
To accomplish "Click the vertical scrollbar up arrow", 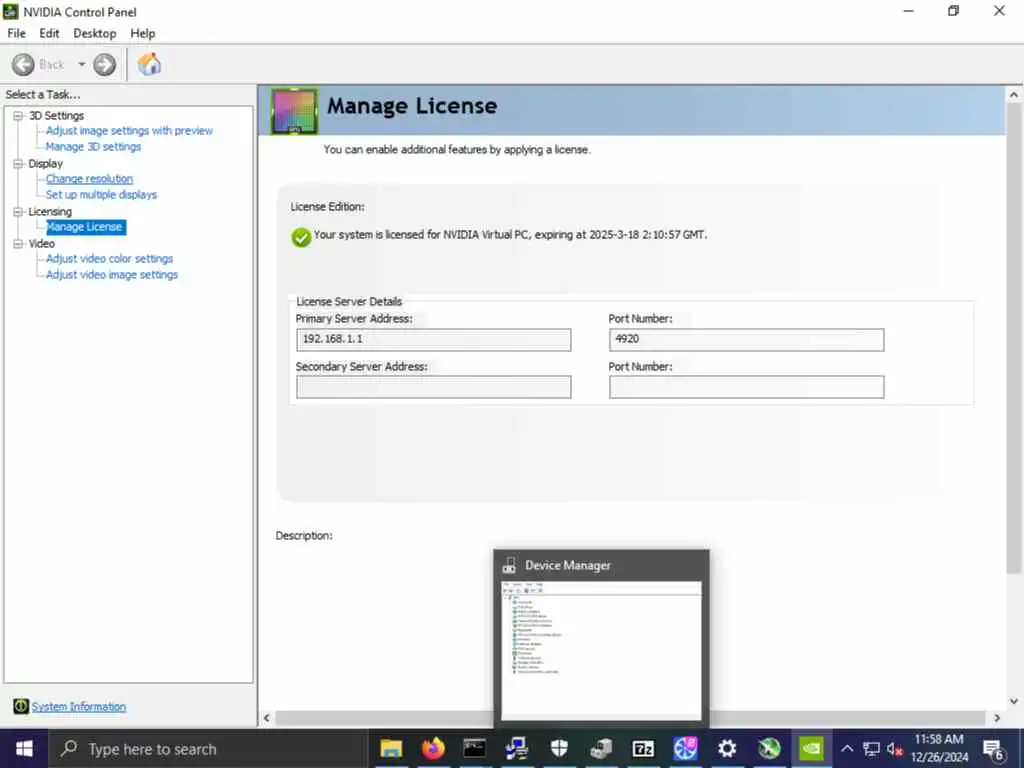I will (x=1014, y=95).
